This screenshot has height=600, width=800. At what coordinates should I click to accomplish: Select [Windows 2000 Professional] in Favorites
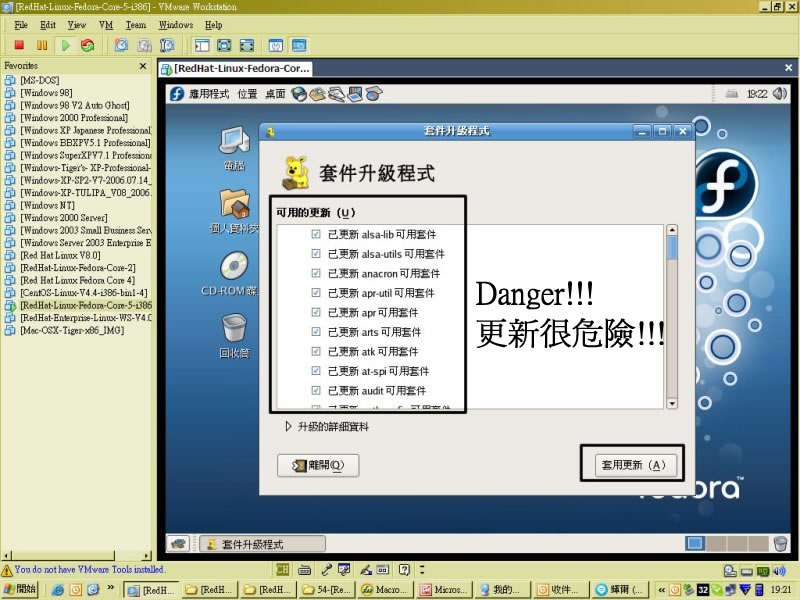click(74, 118)
